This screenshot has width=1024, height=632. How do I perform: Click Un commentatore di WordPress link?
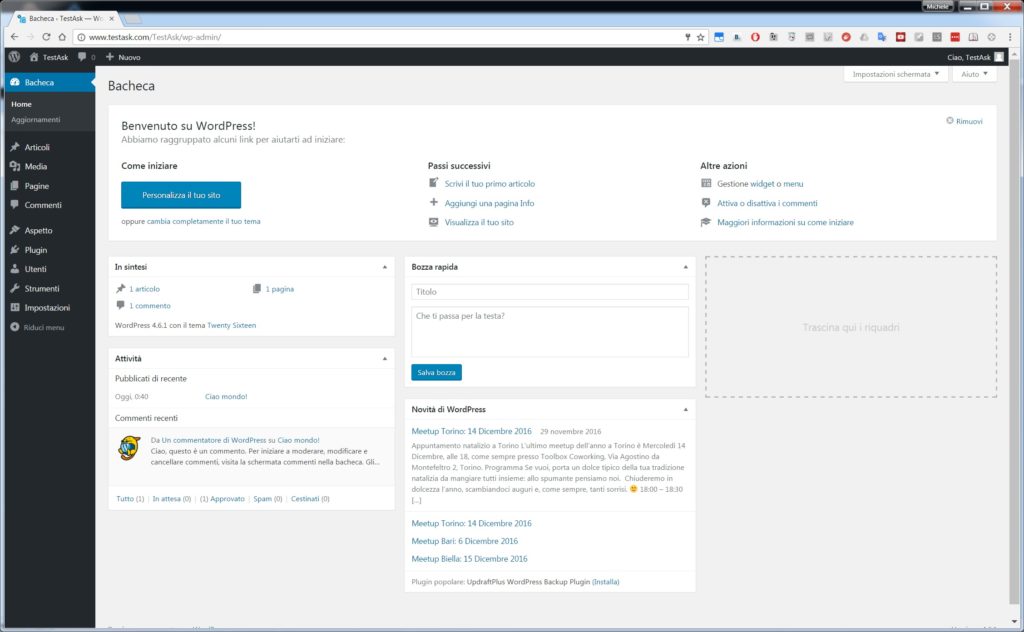(x=214, y=440)
